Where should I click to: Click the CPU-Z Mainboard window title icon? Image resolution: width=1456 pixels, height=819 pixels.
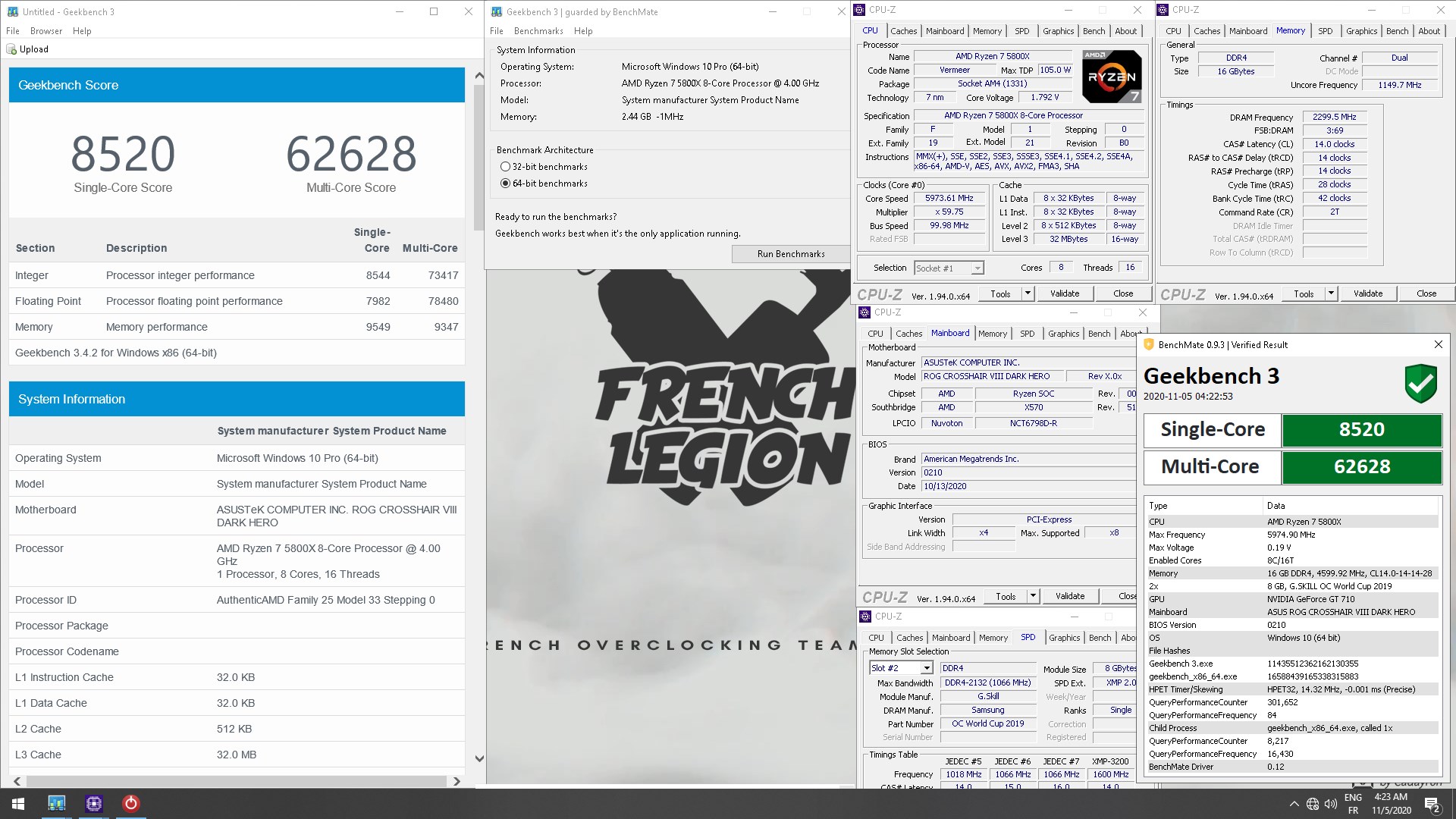click(x=864, y=312)
